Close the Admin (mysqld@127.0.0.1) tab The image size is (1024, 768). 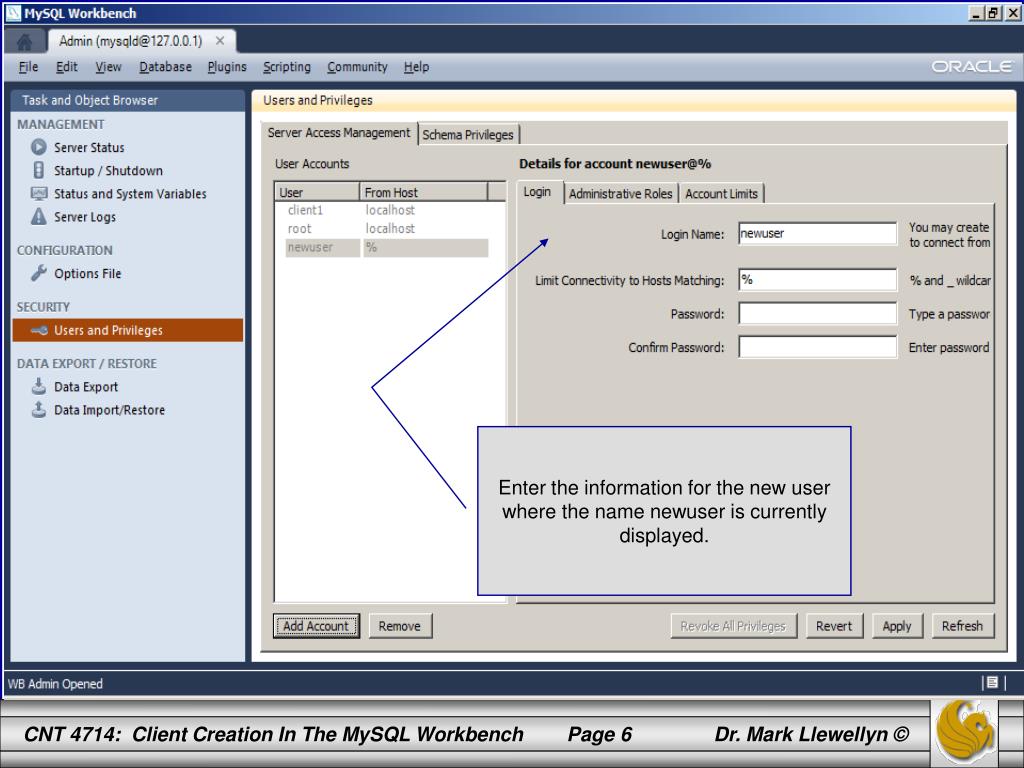tap(220, 41)
